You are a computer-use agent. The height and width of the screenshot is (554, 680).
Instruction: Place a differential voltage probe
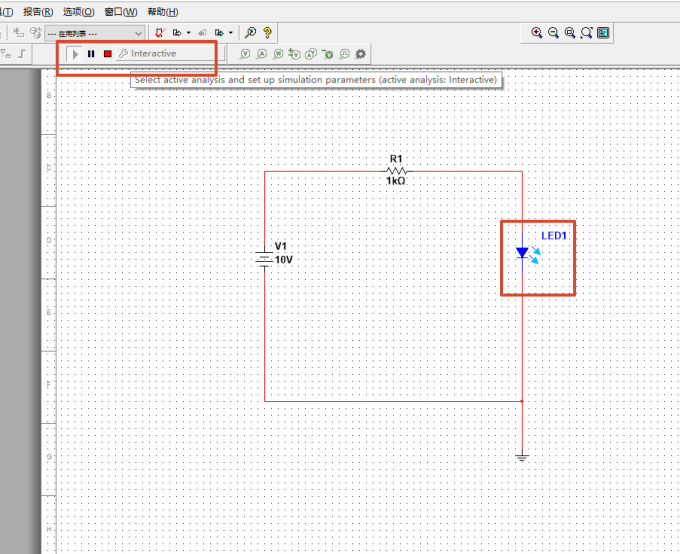pyautogui.click(x=294, y=54)
